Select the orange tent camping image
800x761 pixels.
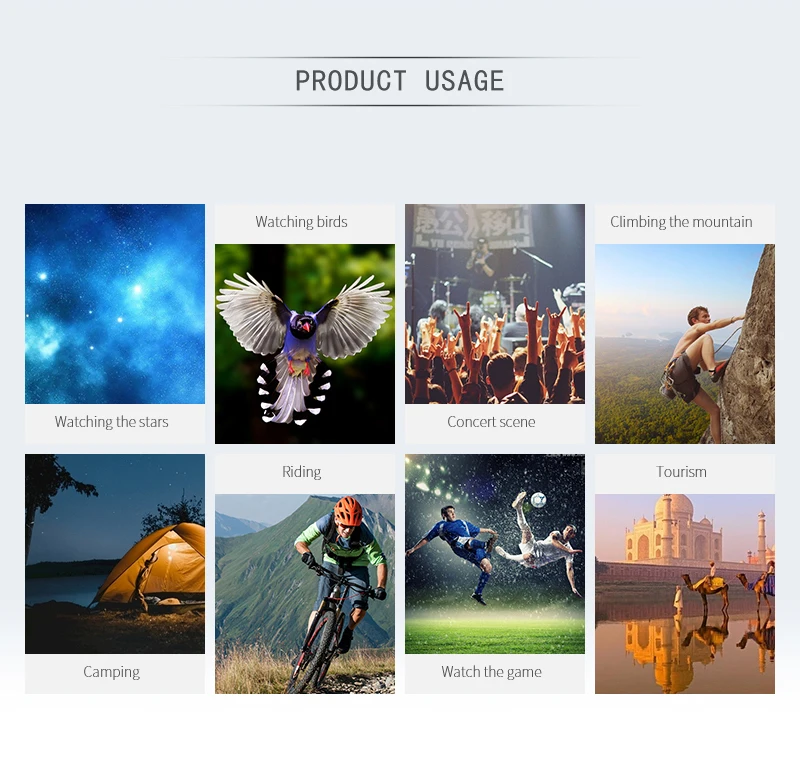tap(115, 554)
